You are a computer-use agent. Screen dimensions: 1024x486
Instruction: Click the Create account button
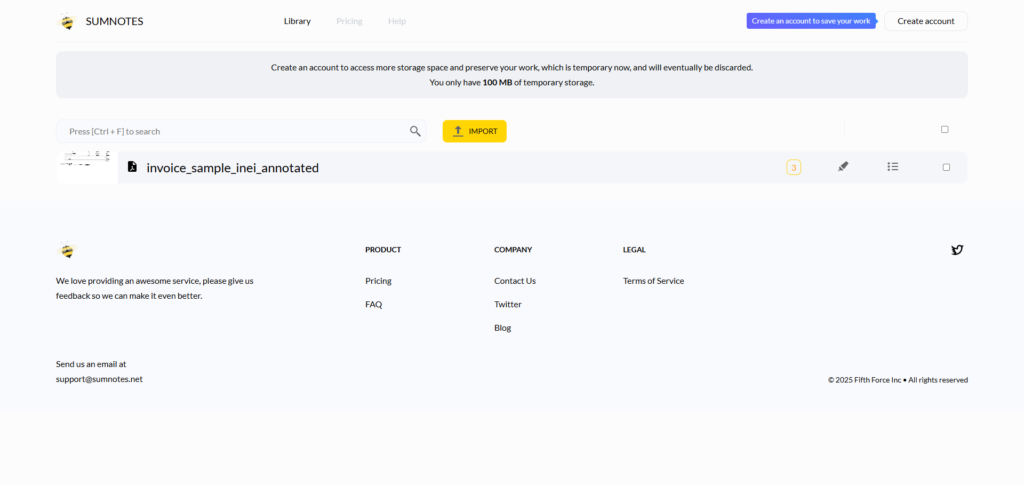(x=925, y=21)
